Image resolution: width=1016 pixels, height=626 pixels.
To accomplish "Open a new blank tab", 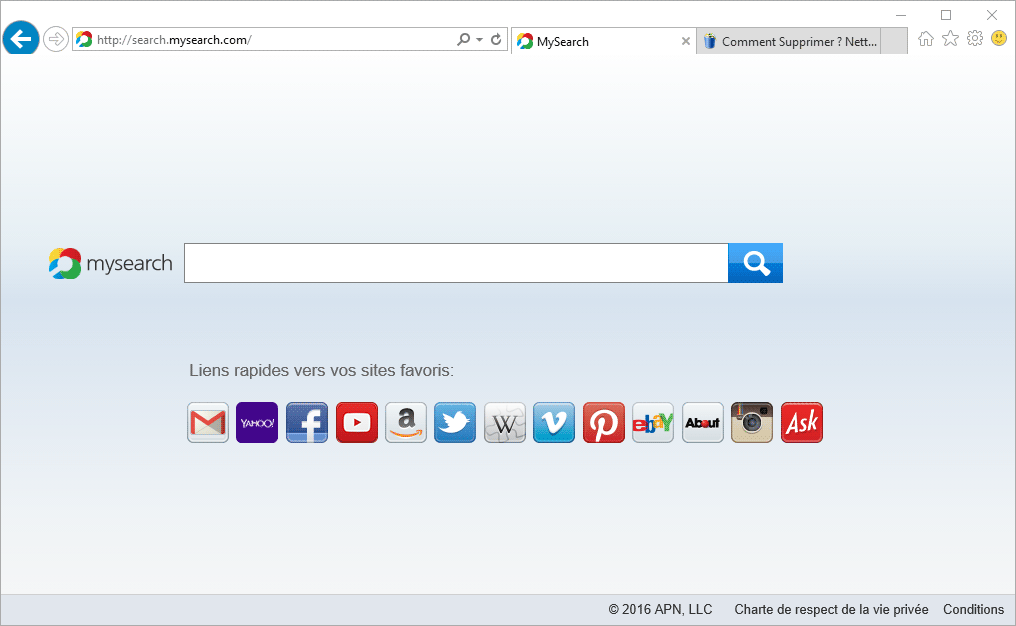I will [x=894, y=41].
